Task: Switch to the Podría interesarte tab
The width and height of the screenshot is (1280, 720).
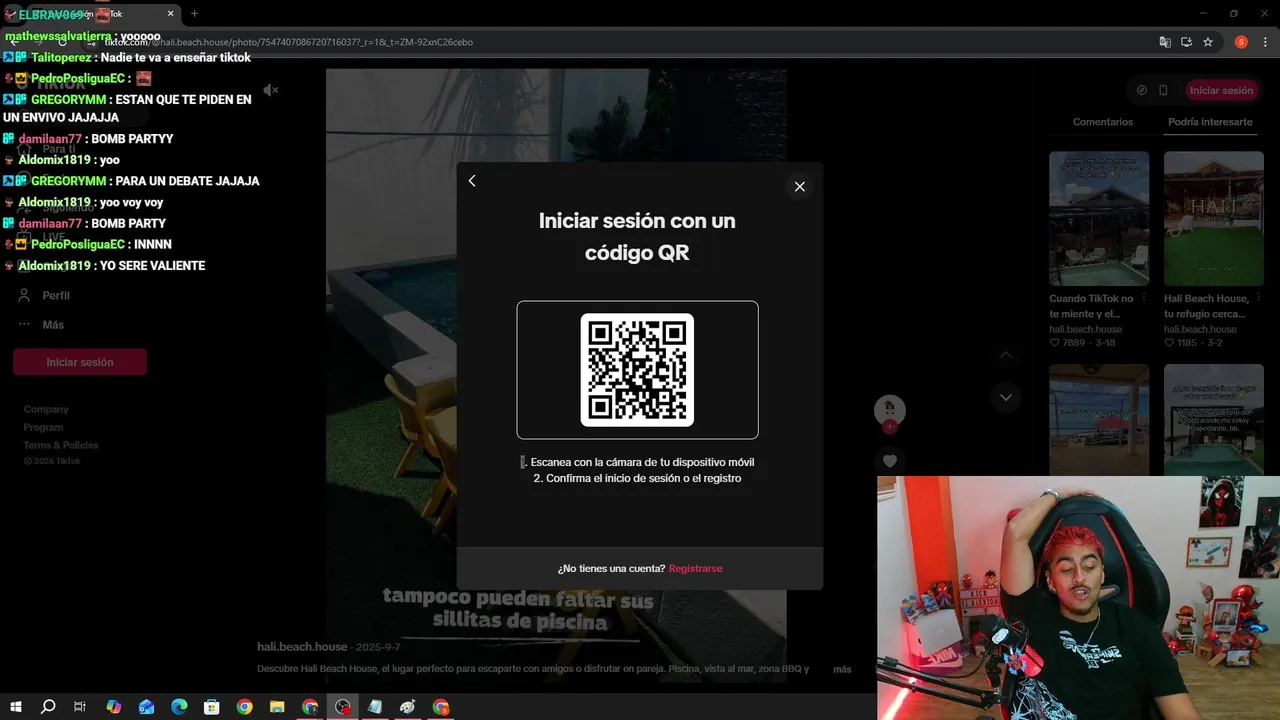Action: click(x=1210, y=122)
